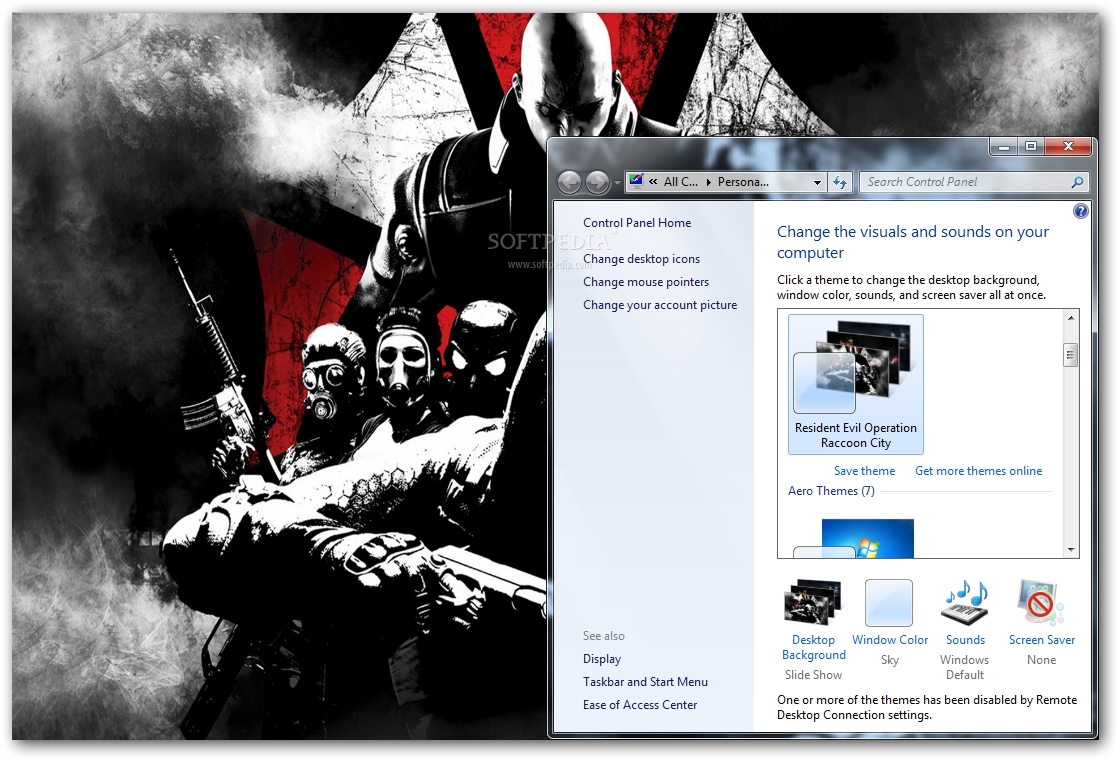Open Change your account picture link
This screenshot has width=1119, height=760.
659,305
